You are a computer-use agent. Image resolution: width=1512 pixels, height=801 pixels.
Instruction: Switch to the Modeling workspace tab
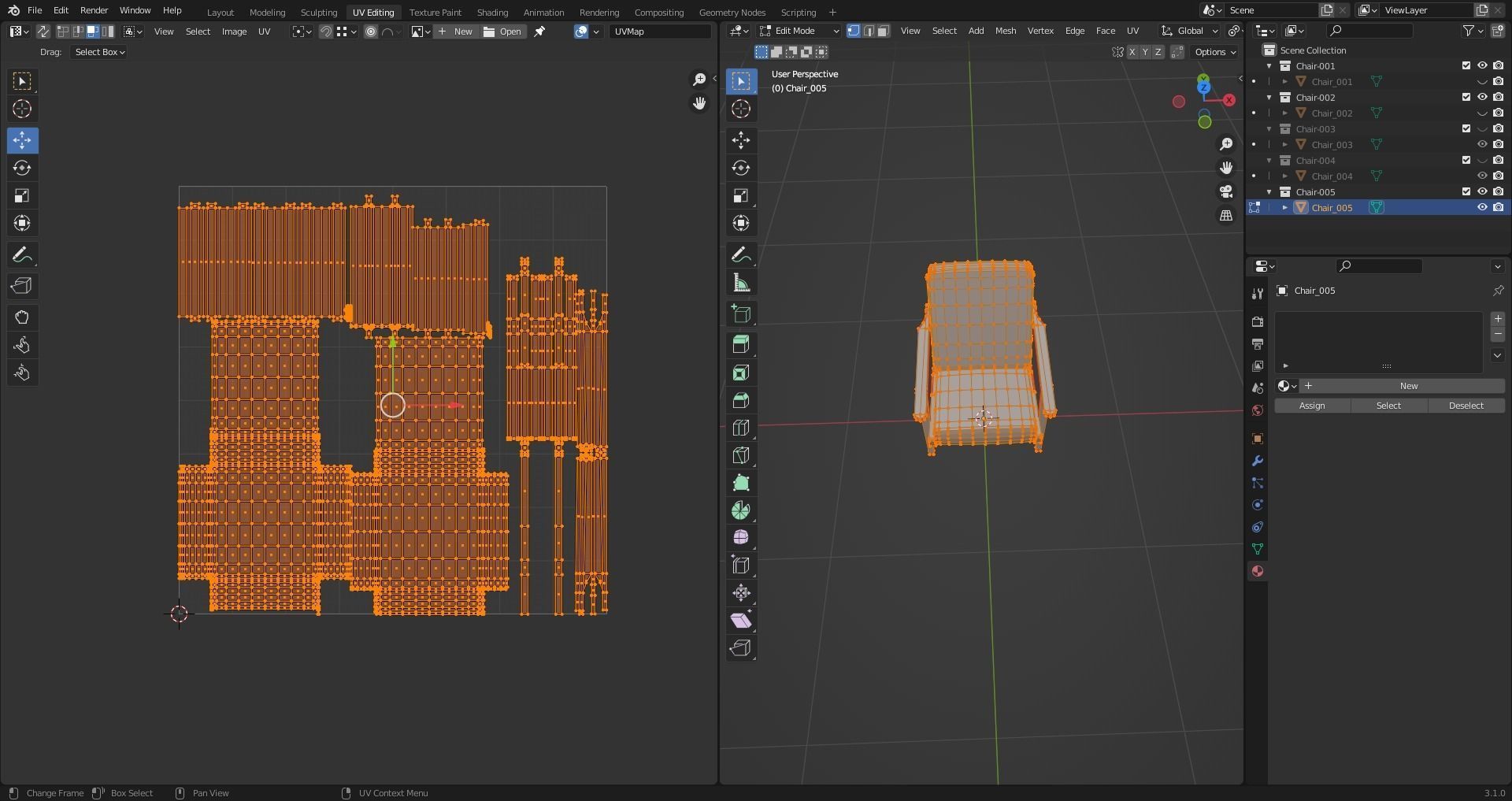click(267, 12)
